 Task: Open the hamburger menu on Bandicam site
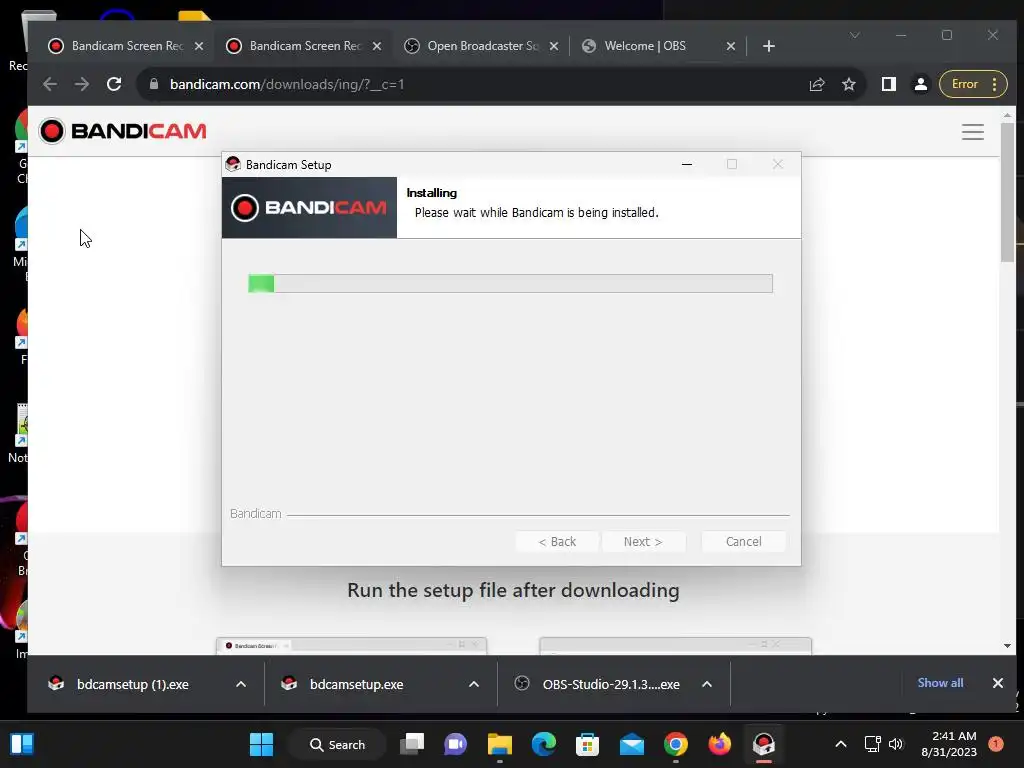(x=972, y=132)
